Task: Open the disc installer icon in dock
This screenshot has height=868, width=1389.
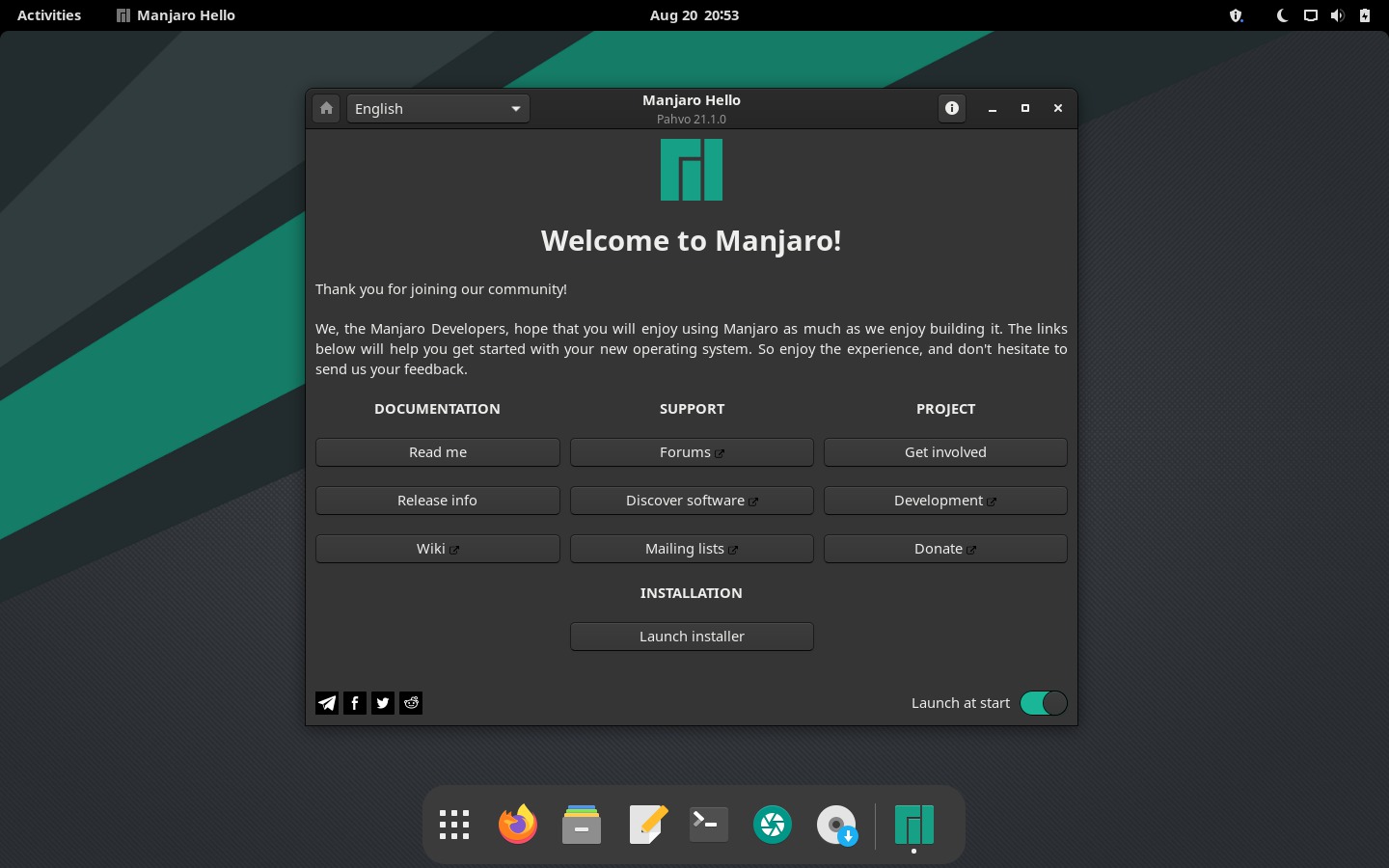Action: point(836,825)
